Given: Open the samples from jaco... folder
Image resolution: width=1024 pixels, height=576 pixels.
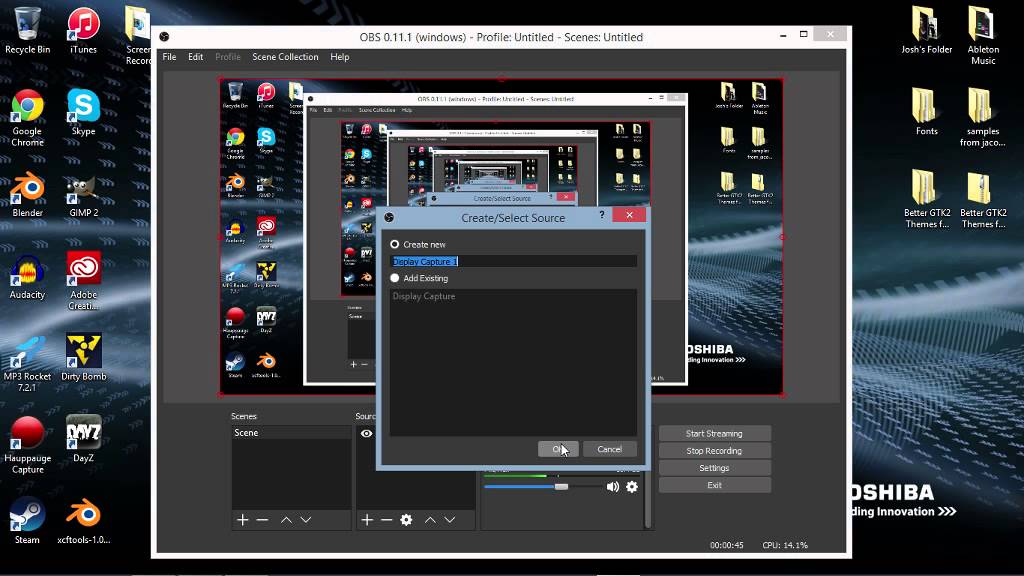Looking at the screenshot, I should [983, 118].
